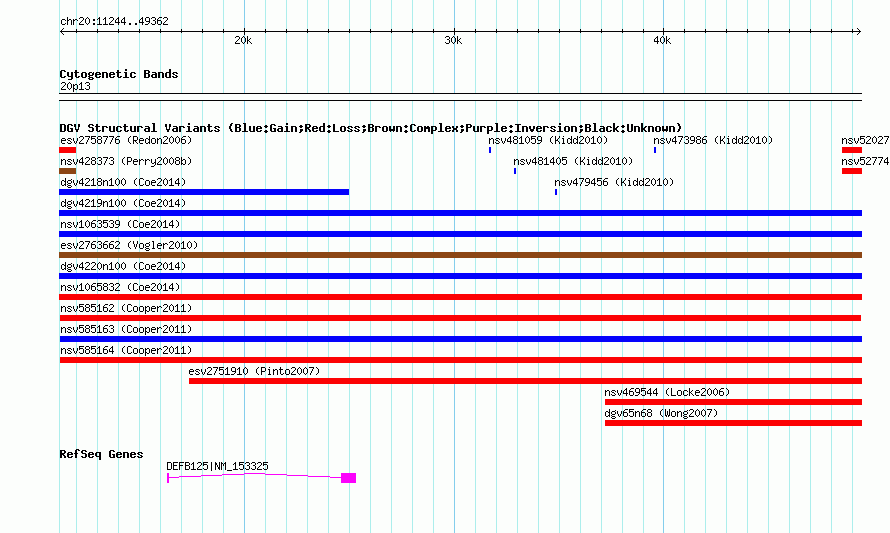The height and width of the screenshot is (533, 890).
Task: Select the red bar under nsv585162
Action: 460,318
